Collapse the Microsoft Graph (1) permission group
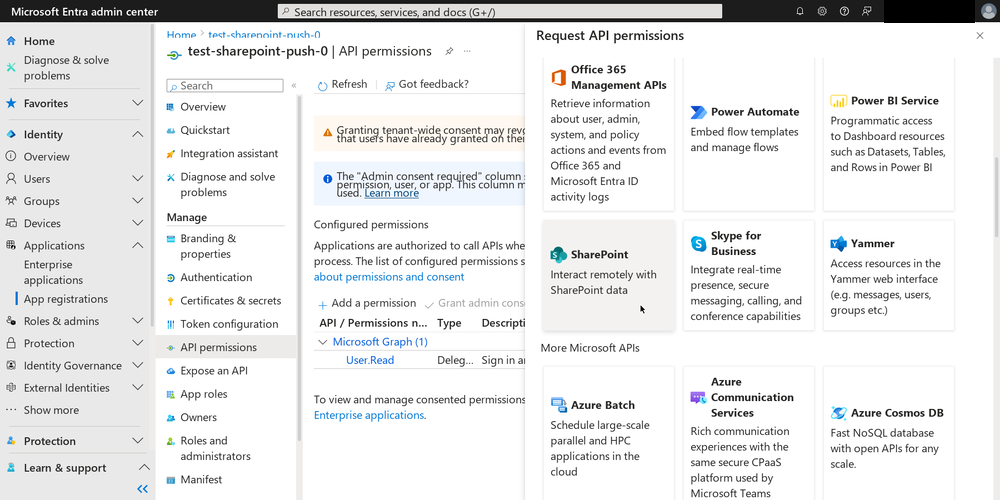This screenshot has height=500, width=1000. tap(323, 342)
